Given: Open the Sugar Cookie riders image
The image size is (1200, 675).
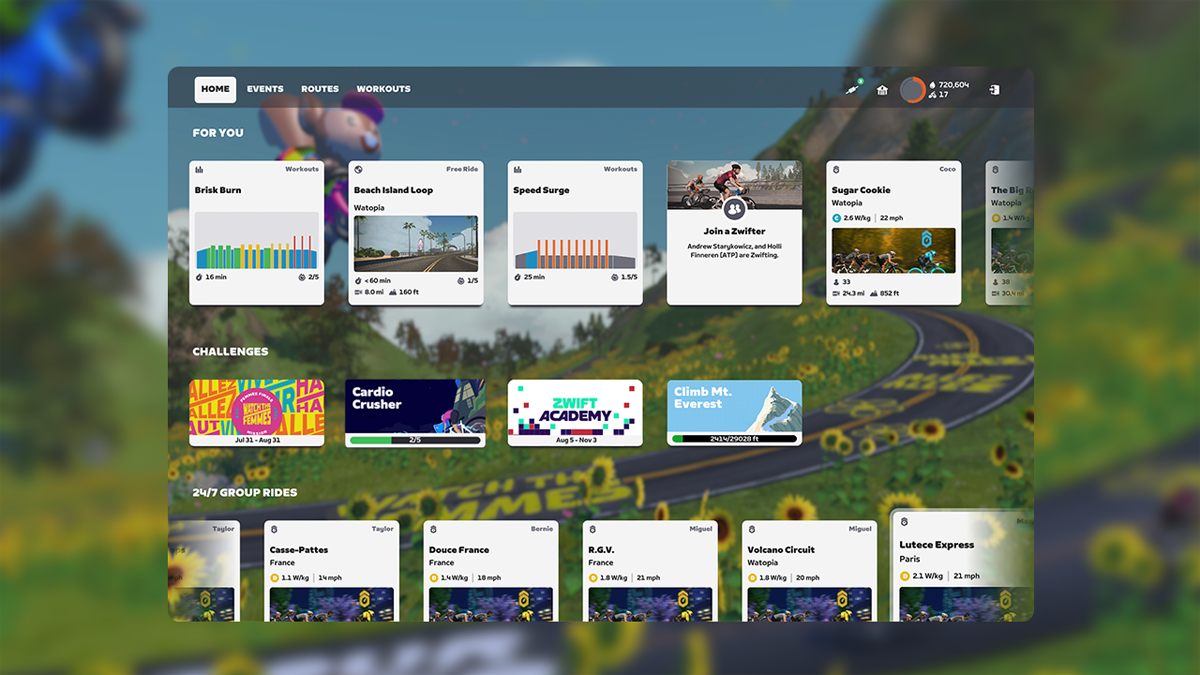Looking at the screenshot, I should [x=894, y=250].
